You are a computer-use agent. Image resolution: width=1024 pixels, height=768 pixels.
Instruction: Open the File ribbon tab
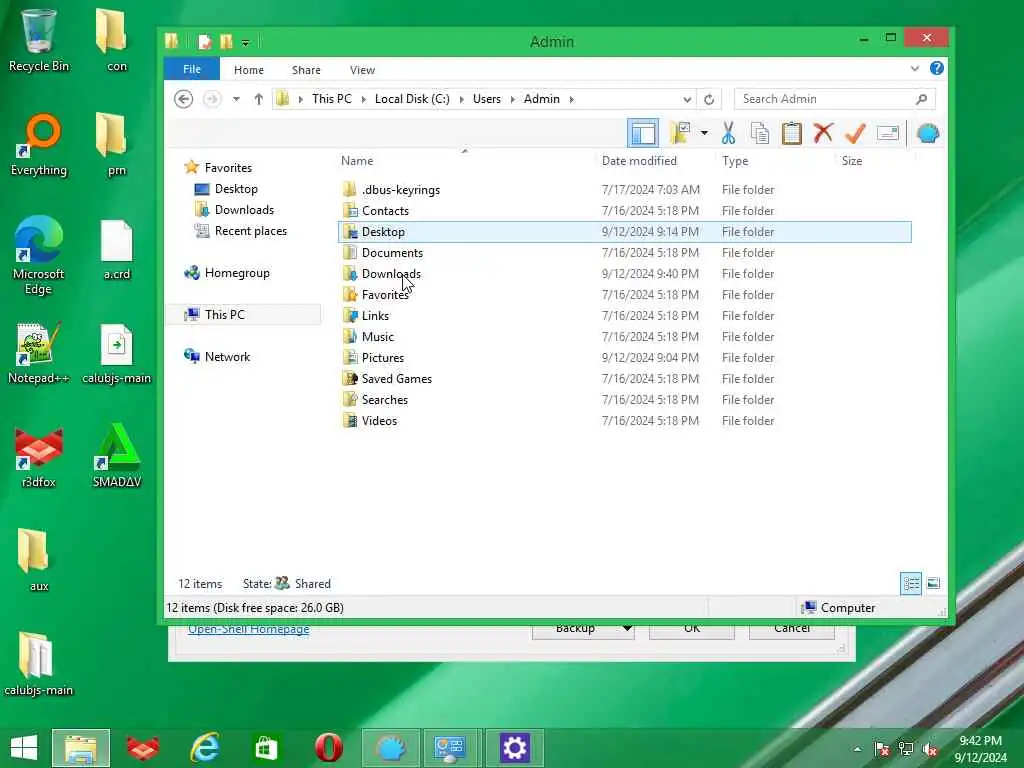[192, 69]
